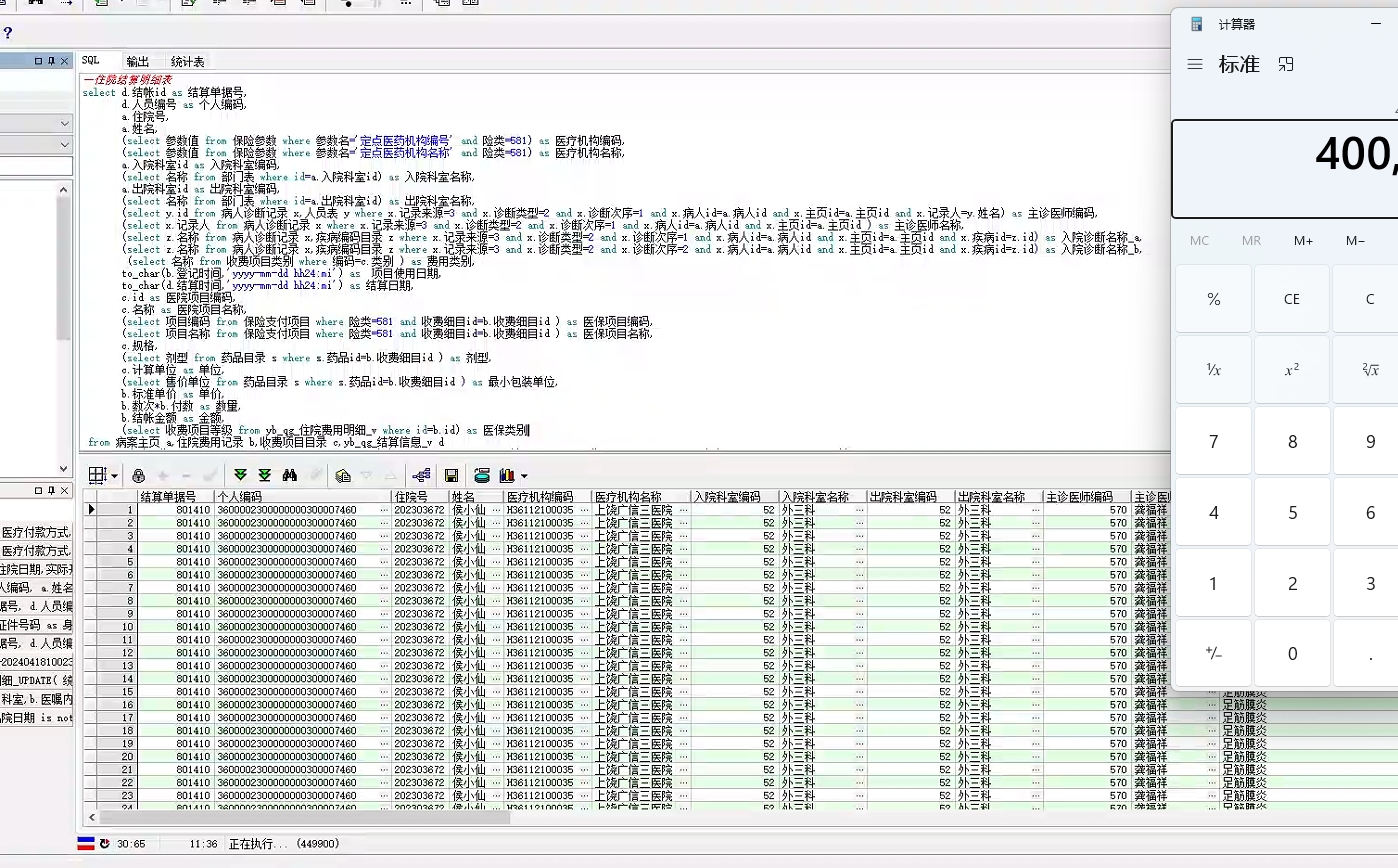
Task: Click the calculator x² button
Action: (1292, 370)
